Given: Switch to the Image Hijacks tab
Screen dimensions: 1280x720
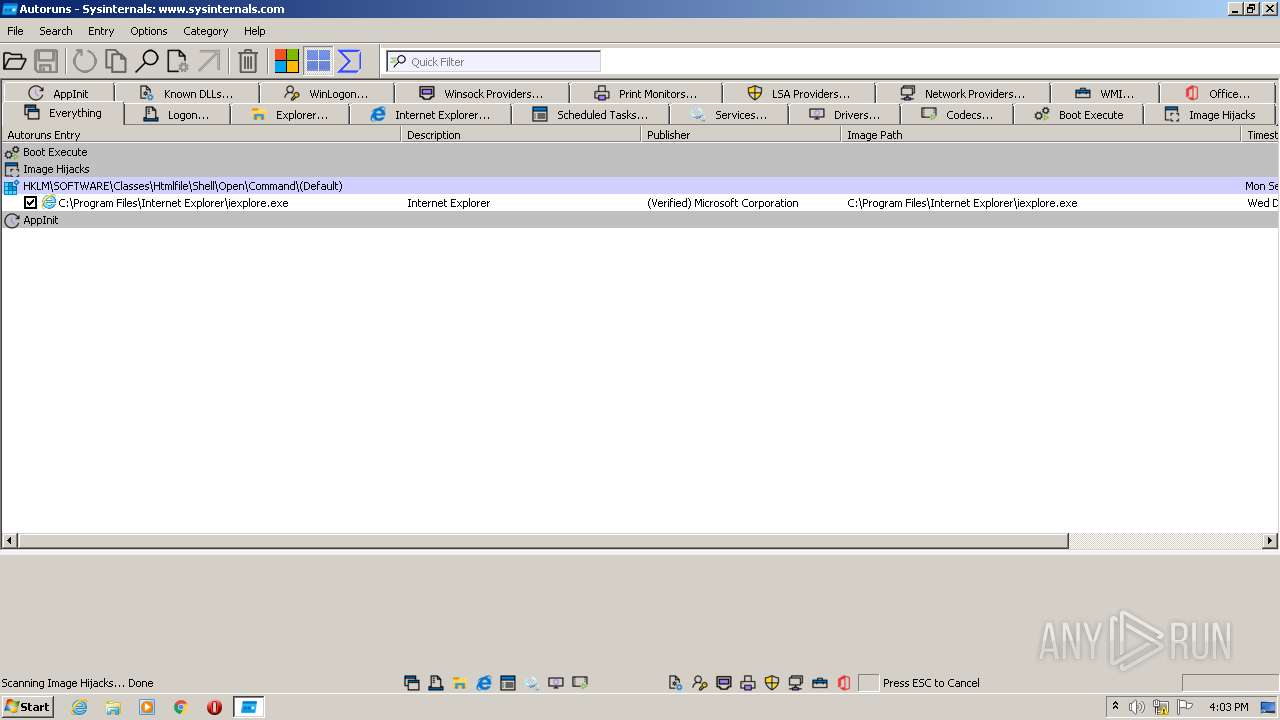Looking at the screenshot, I should 1210,115.
